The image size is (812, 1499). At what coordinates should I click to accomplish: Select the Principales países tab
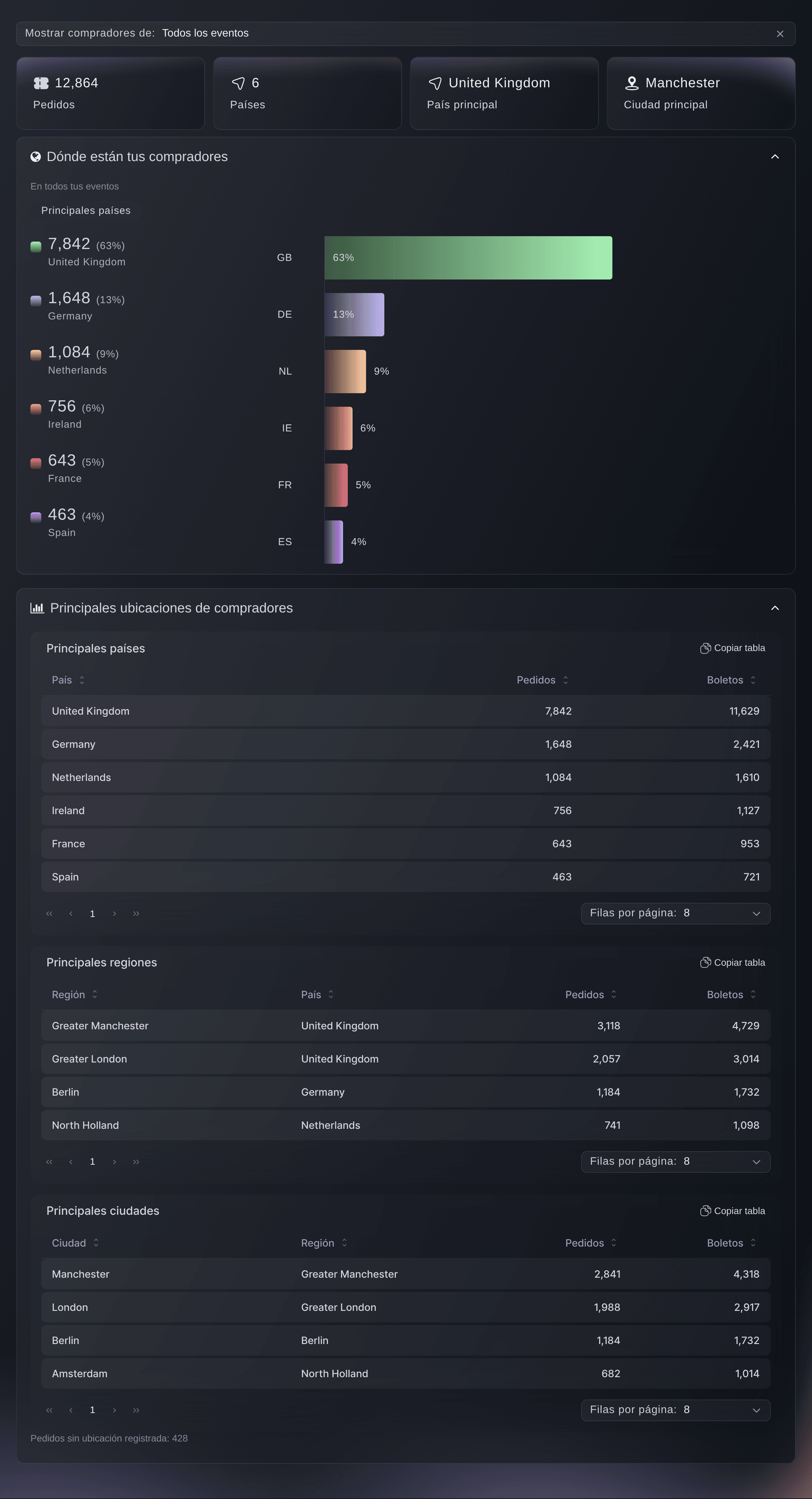click(x=86, y=211)
